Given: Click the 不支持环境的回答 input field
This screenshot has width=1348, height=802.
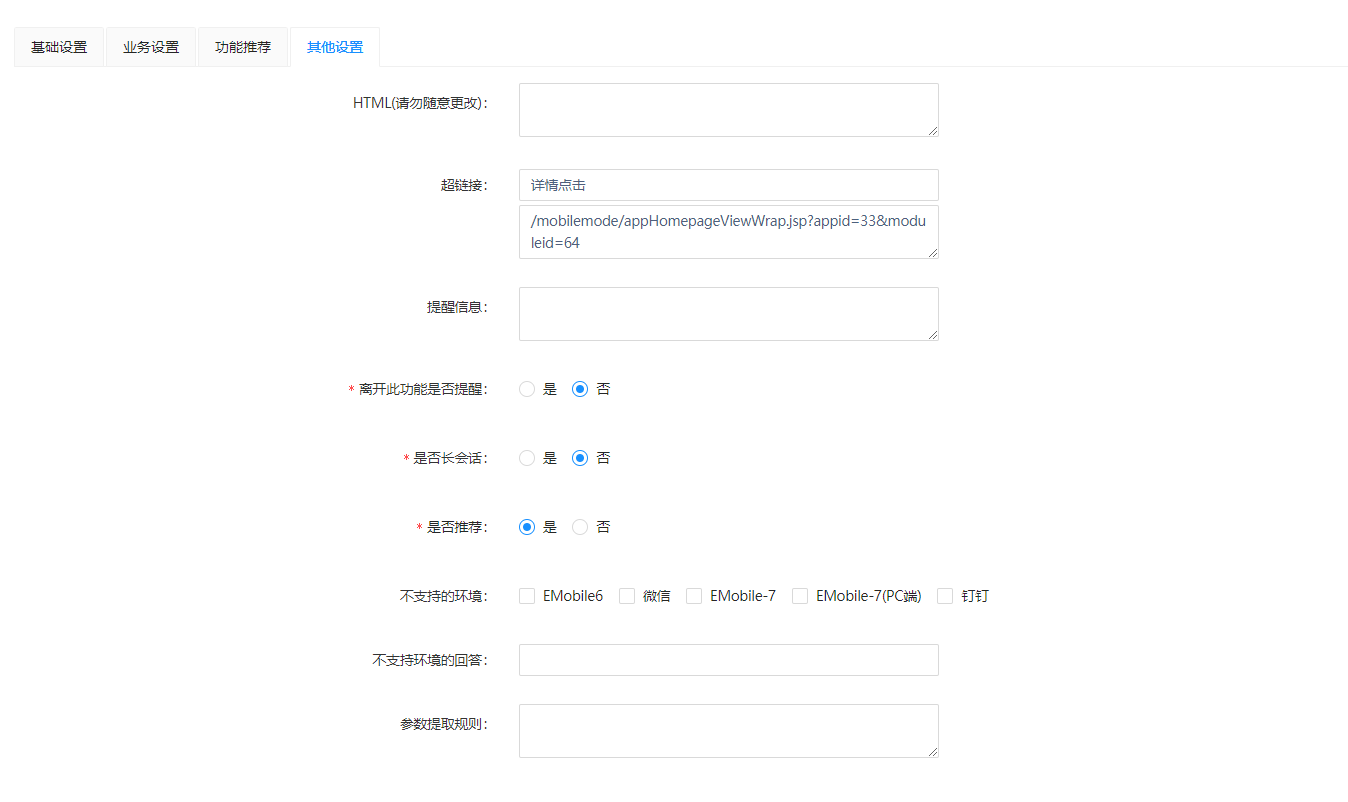Looking at the screenshot, I should coord(728,660).
